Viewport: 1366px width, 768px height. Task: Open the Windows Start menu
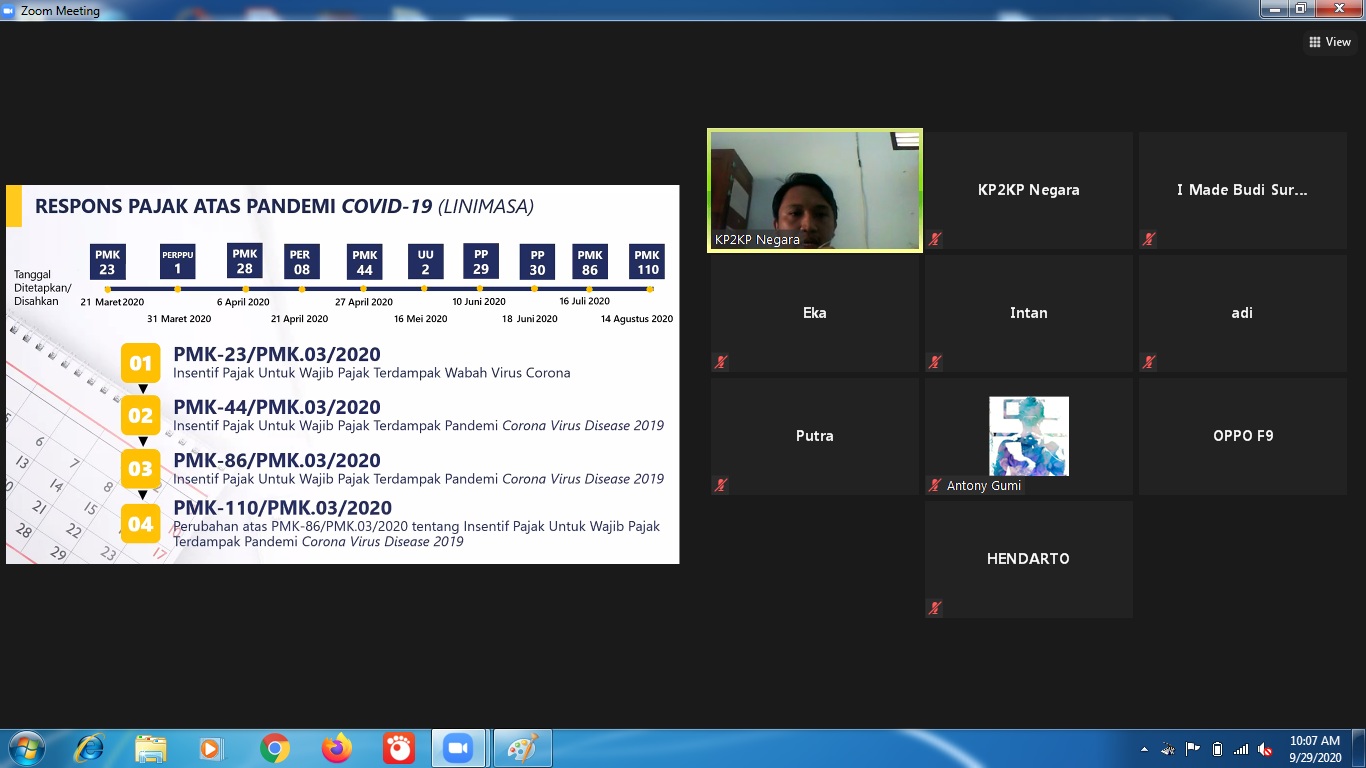(x=26, y=748)
